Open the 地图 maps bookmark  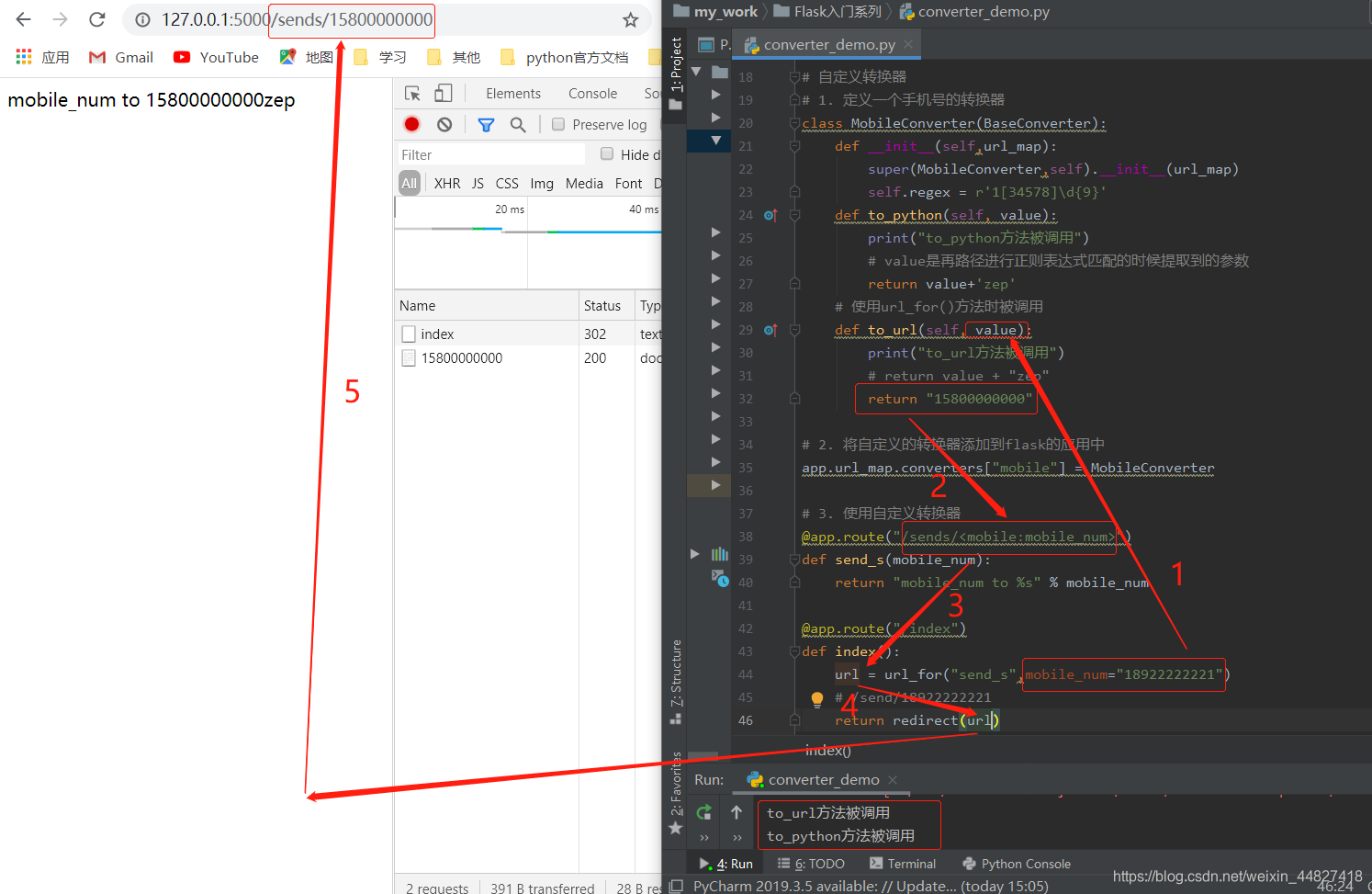(306, 57)
